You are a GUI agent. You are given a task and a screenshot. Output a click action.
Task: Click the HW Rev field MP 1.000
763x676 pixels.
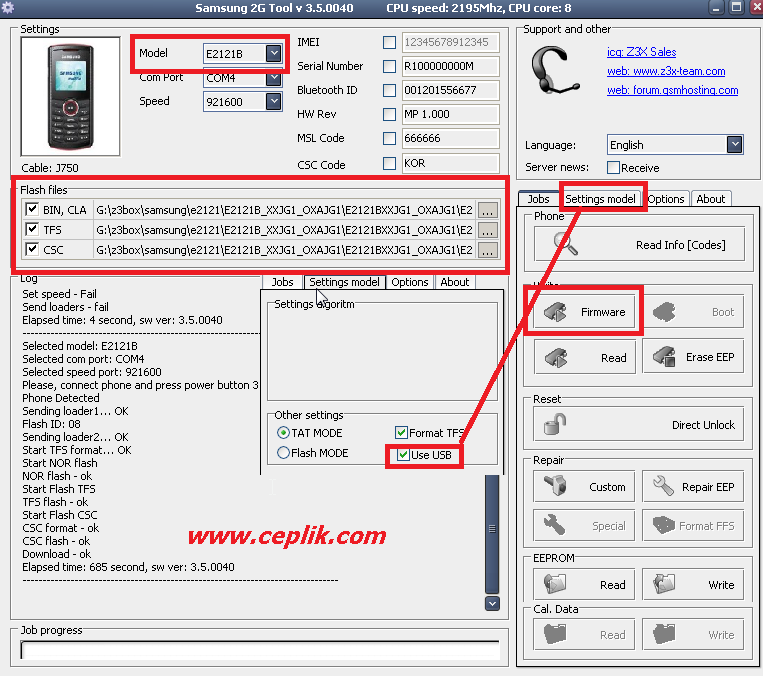[451, 114]
